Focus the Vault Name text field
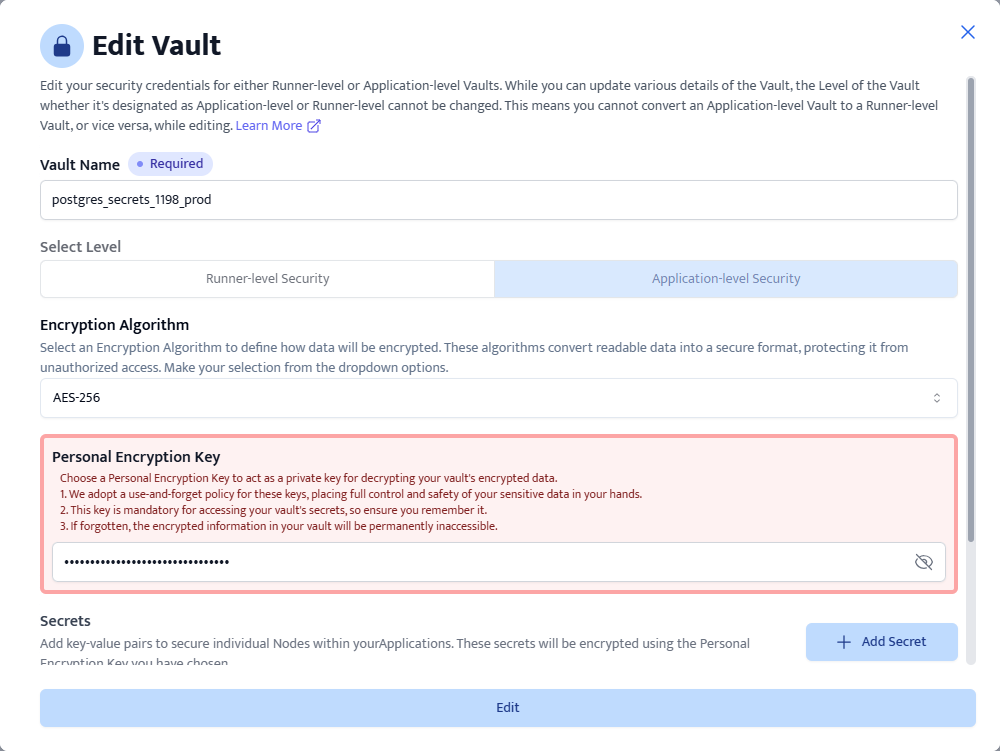1000x751 pixels. [x=498, y=200]
